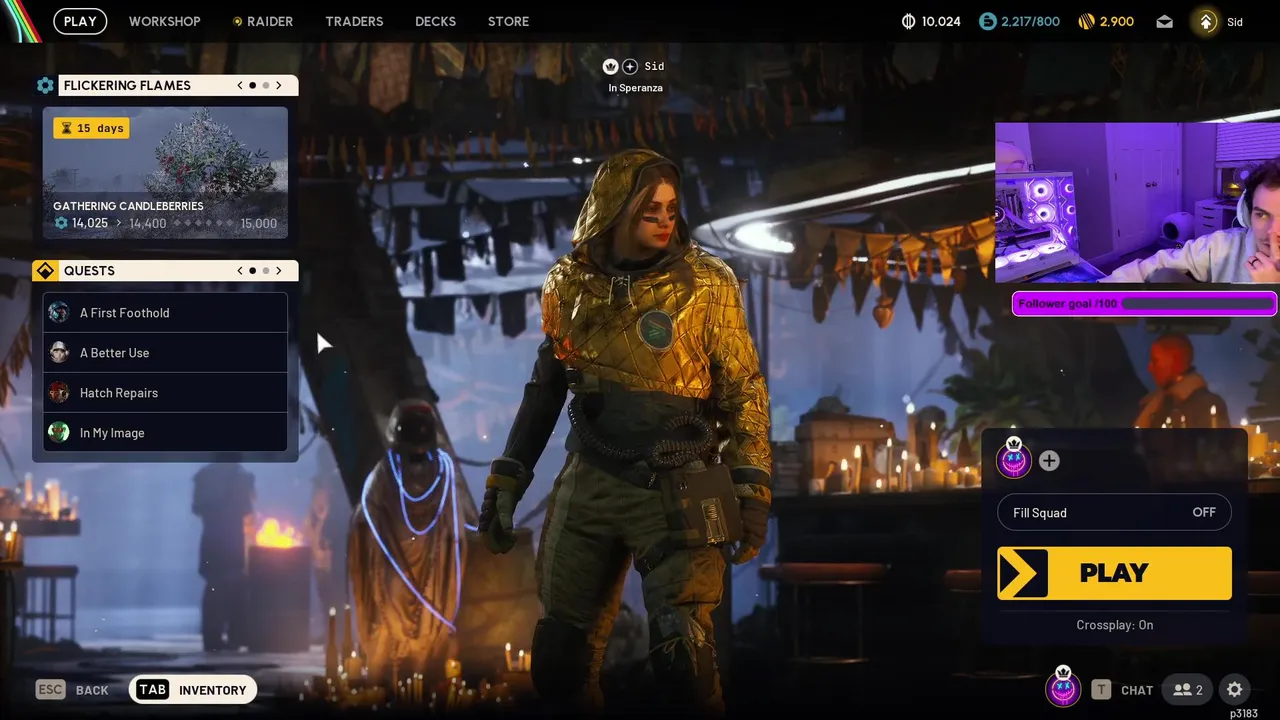
Task: Click the In My Image trader portrait
Action: click(x=59, y=432)
